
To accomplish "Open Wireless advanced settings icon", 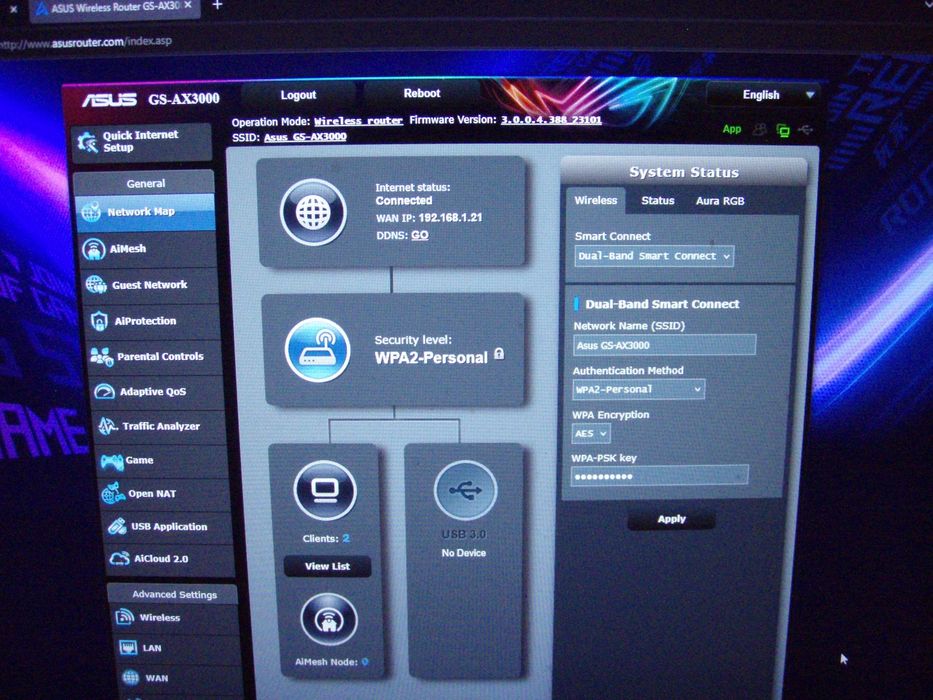I will 125,617.
